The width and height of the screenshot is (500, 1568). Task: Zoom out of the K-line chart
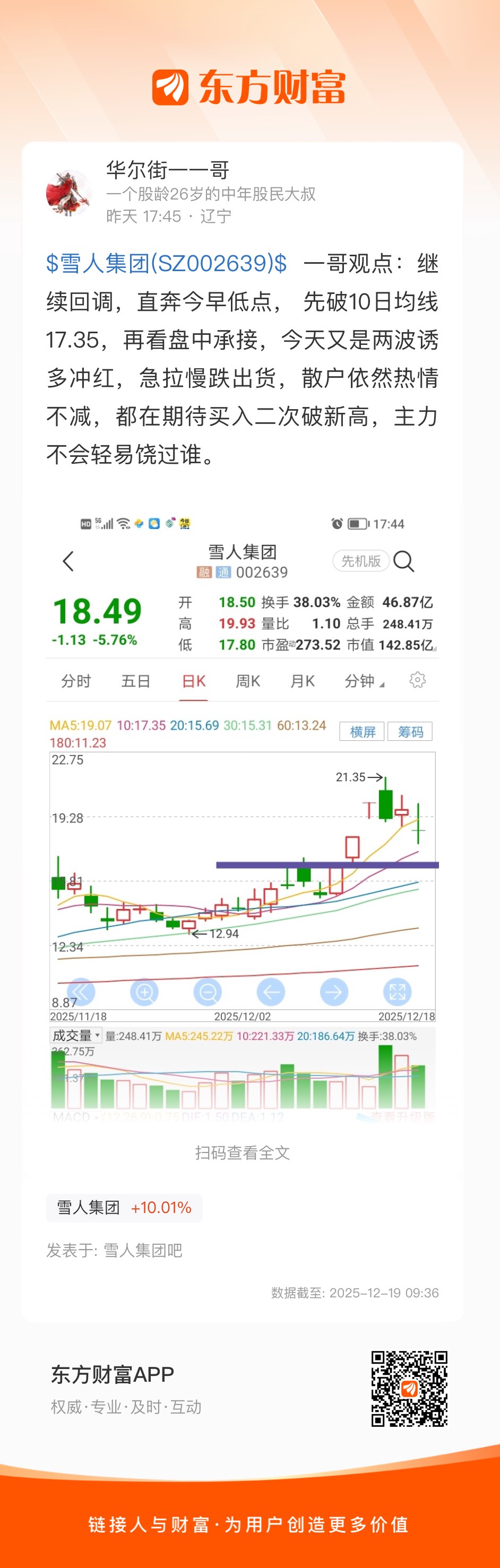tap(208, 992)
